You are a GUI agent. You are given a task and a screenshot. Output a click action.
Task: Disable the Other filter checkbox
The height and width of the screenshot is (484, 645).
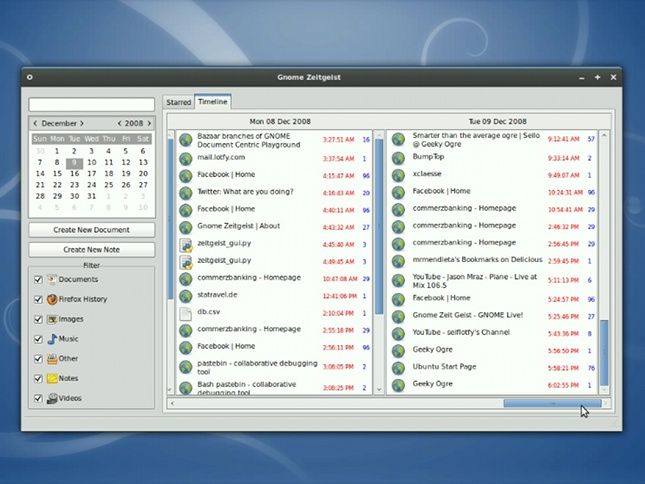[x=38, y=359]
